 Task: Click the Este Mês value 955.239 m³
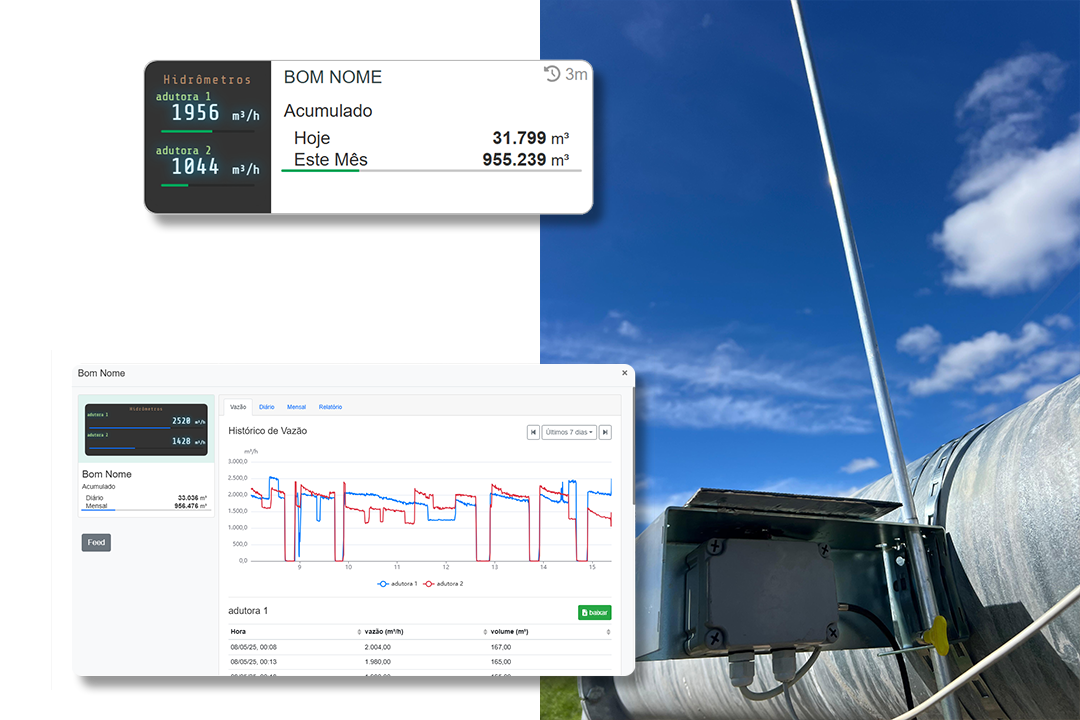tap(526, 159)
